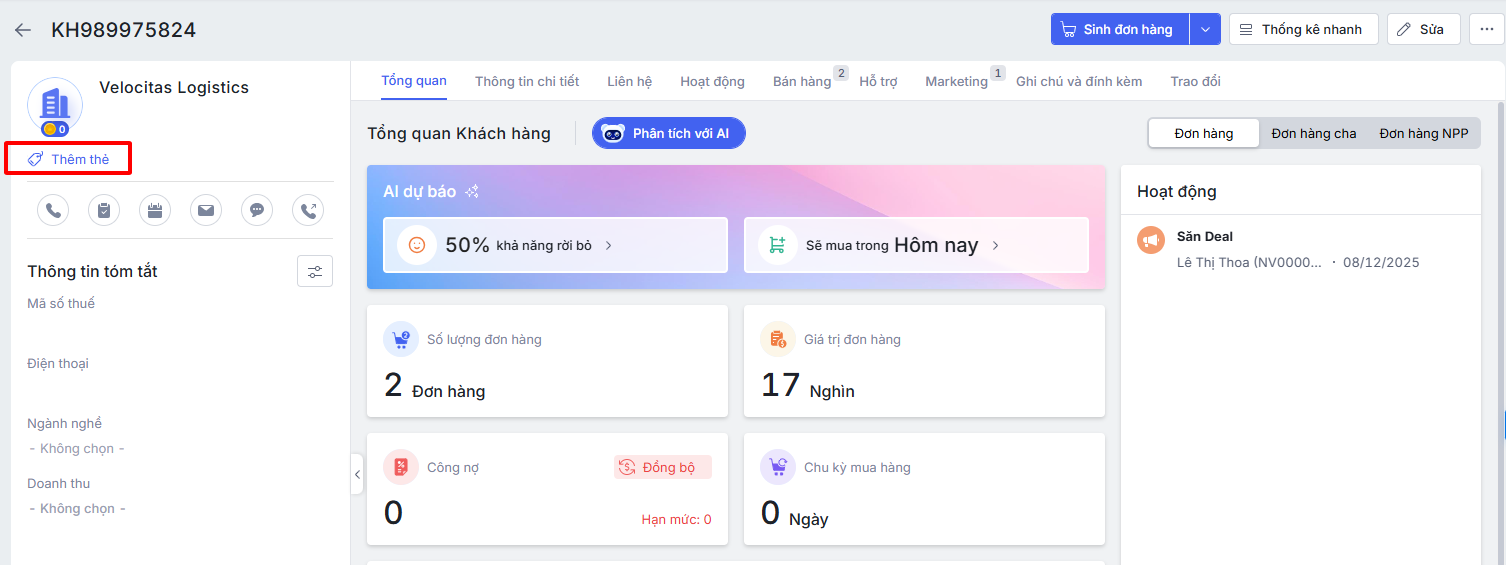Image resolution: width=1506 pixels, height=565 pixels.
Task: Select the Đơn hàng cha segment
Action: point(1313,133)
